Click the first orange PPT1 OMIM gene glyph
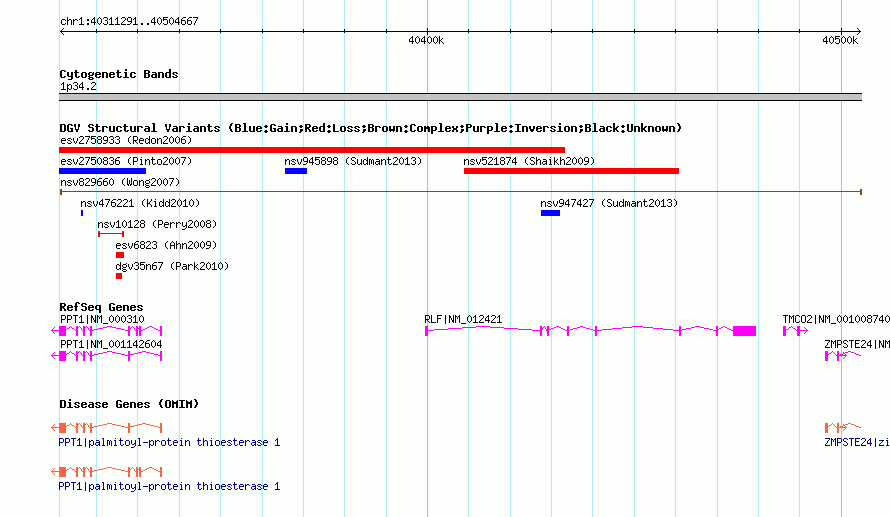 (x=107, y=427)
